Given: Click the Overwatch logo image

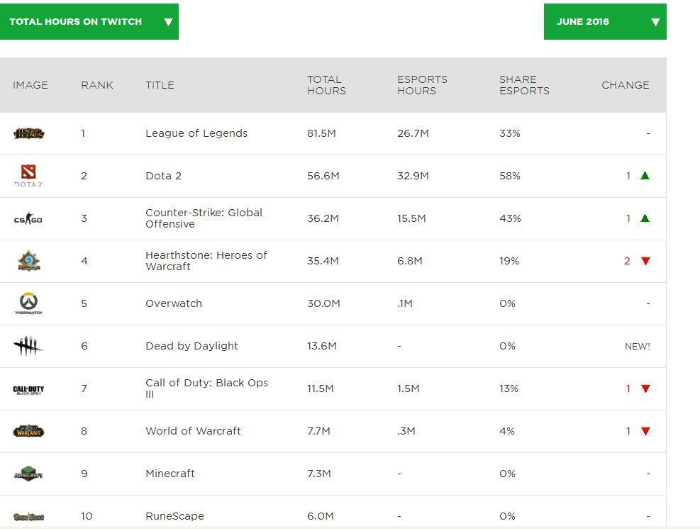Looking at the screenshot, I should pyautogui.click(x=29, y=304).
